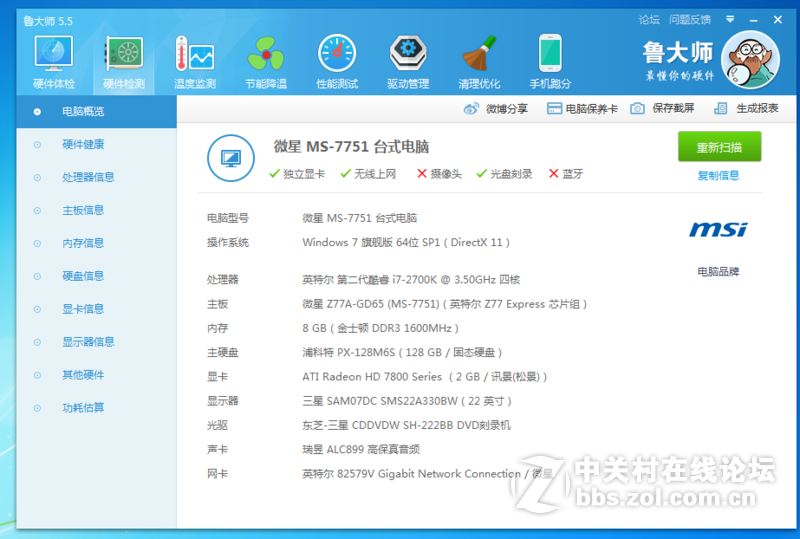Select the 硬件检测 hardware detection icon
This screenshot has width=800, height=539.
(x=124, y=54)
